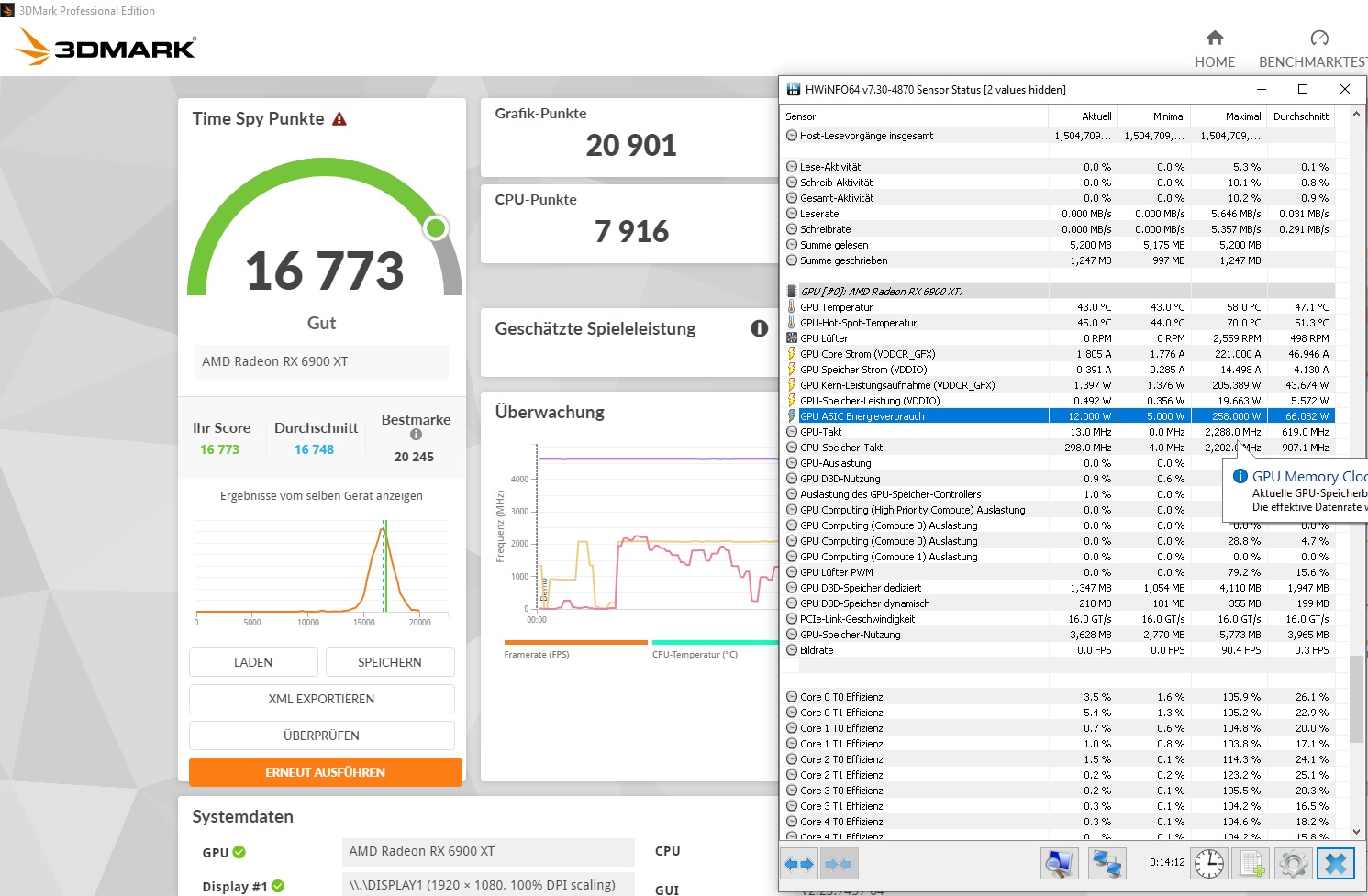Reset the sensor clock timer icon

(x=1209, y=864)
